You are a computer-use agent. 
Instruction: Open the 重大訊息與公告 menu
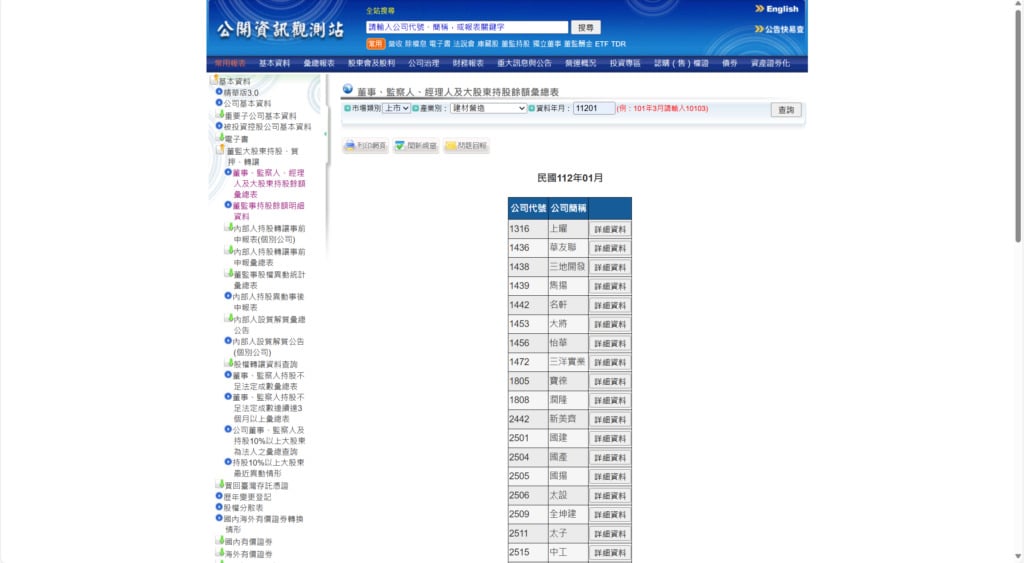[x=524, y=63]
